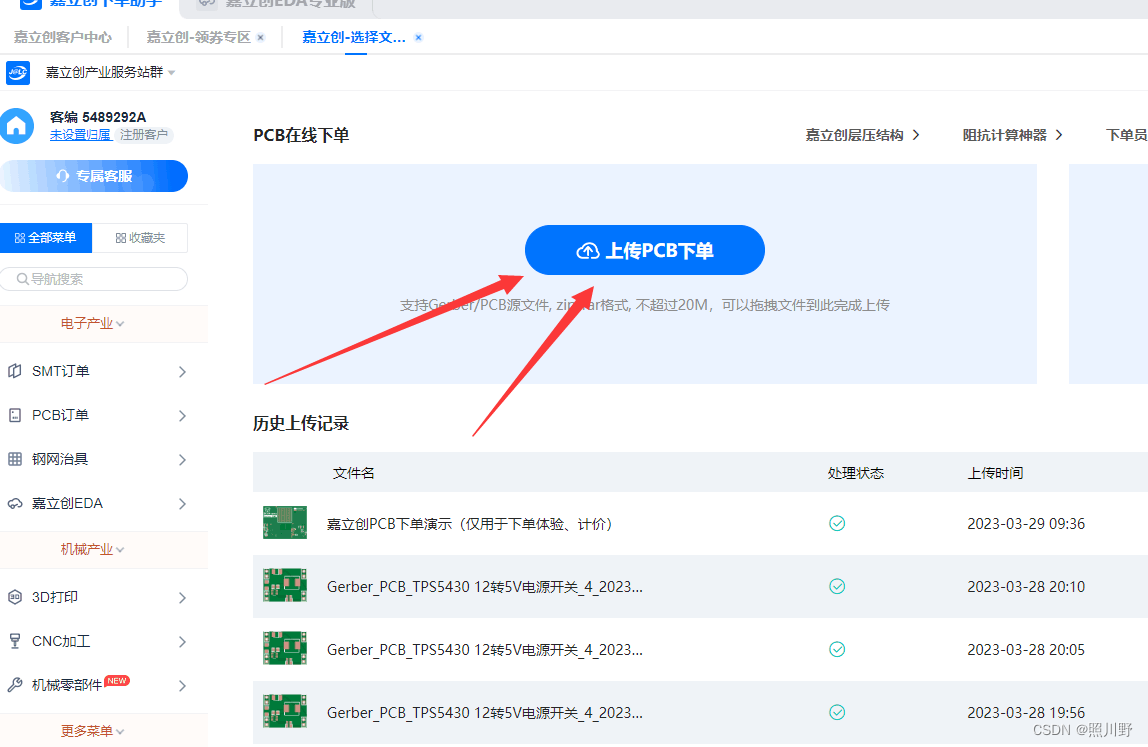Viewport: 1148px width, 747px height.
Task: Click status checkmark for the 20:05 upload
Action: point(837,649)
